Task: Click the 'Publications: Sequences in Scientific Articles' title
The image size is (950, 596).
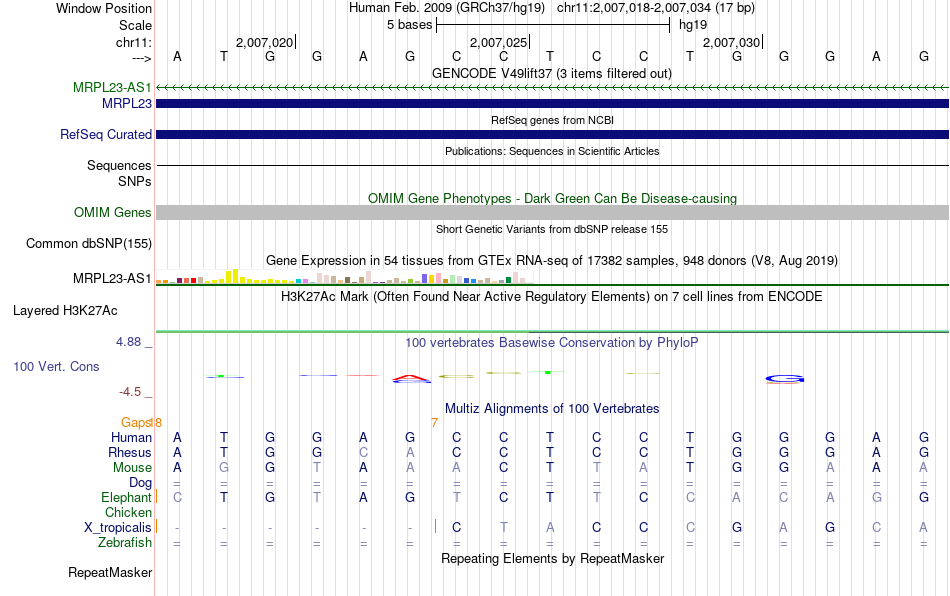Action: tap(552, 151)
